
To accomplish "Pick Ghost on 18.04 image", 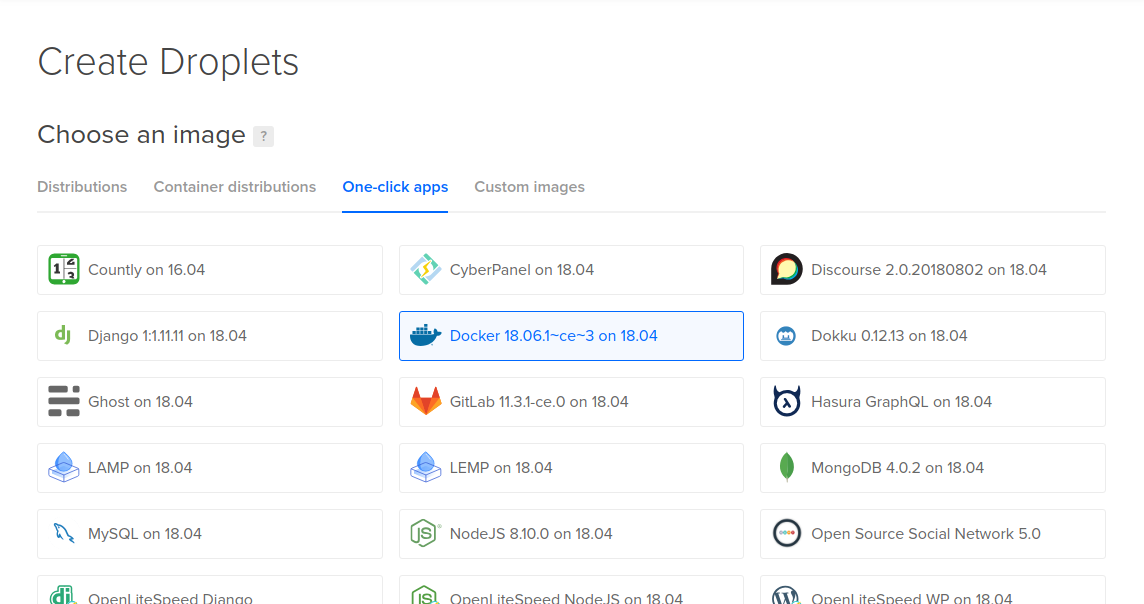I will click(210, 402).
